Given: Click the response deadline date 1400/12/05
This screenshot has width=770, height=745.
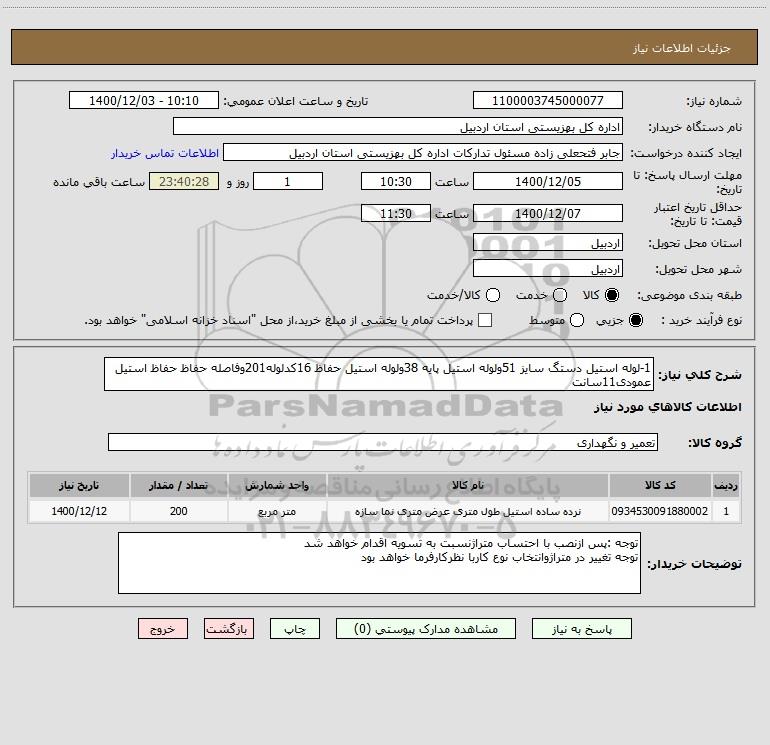Looking at the screenshot, I should tap(548, 181).
